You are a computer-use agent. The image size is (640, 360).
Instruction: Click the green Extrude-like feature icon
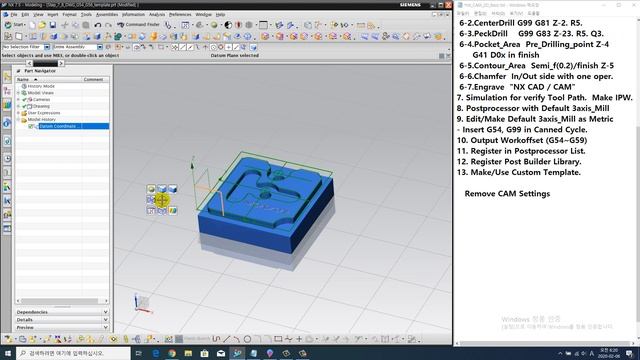coord(118,37)
